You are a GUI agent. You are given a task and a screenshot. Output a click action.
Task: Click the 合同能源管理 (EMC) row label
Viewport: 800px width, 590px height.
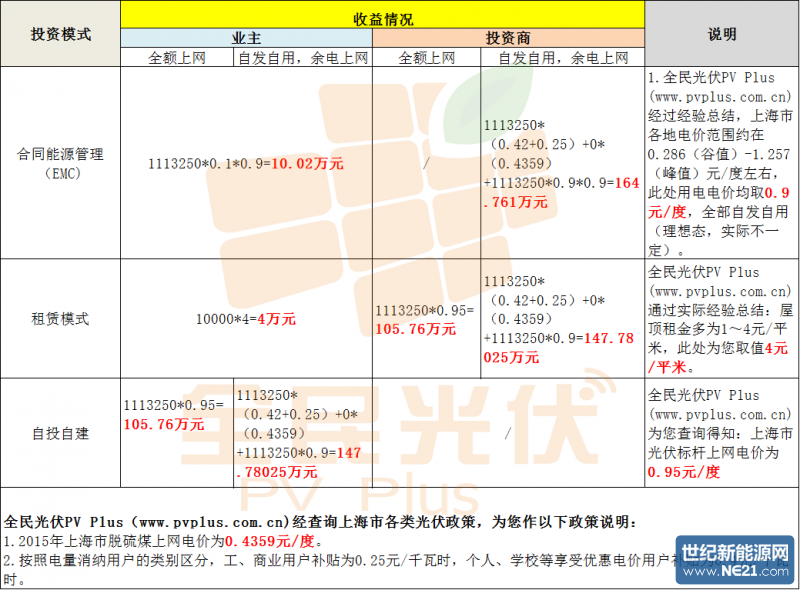tap(60, 163)
